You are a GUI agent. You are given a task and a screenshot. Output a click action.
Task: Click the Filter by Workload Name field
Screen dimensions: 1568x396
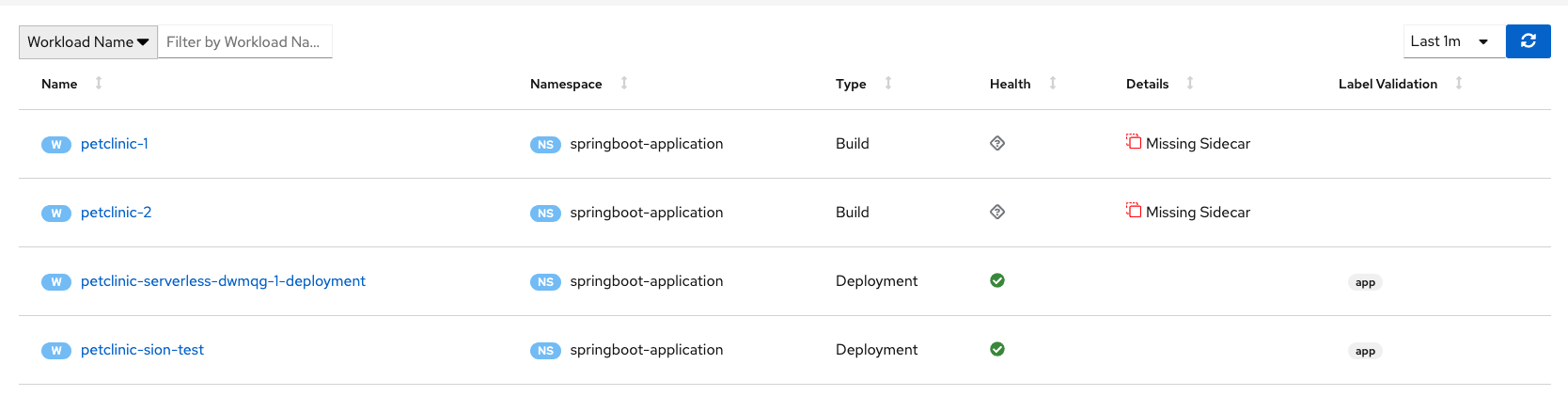coord(244,41)
